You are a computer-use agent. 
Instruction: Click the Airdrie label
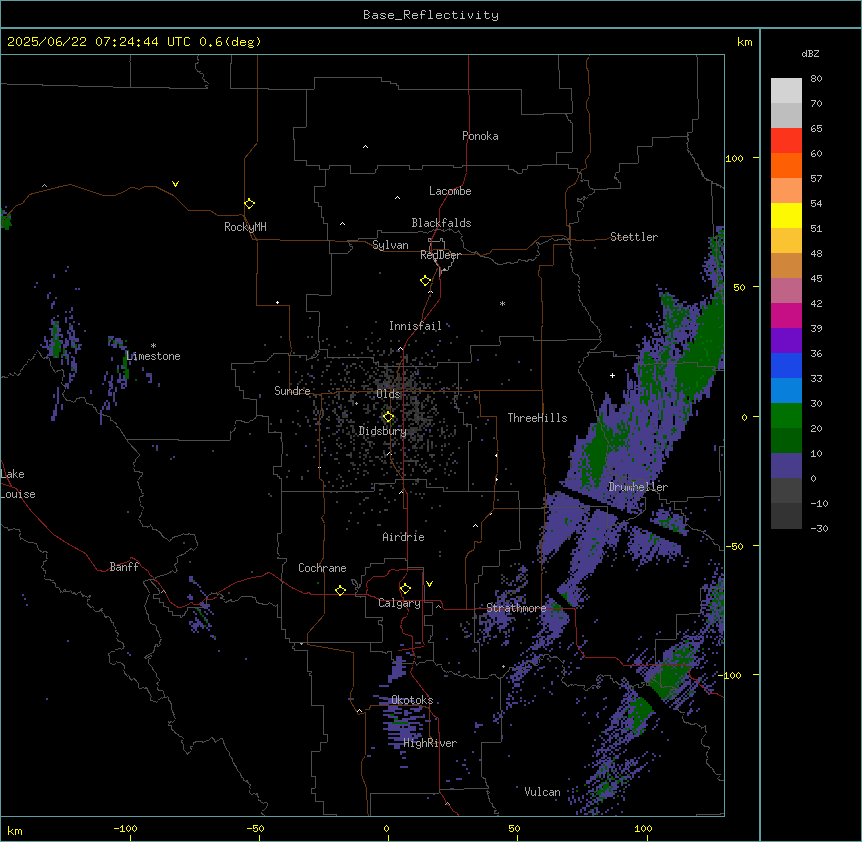(403, 537)
